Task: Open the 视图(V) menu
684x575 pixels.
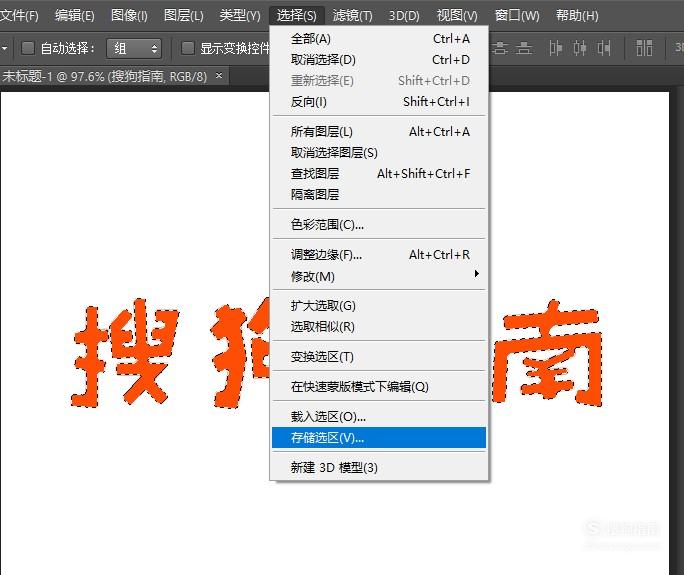Action: click(457, 16)
